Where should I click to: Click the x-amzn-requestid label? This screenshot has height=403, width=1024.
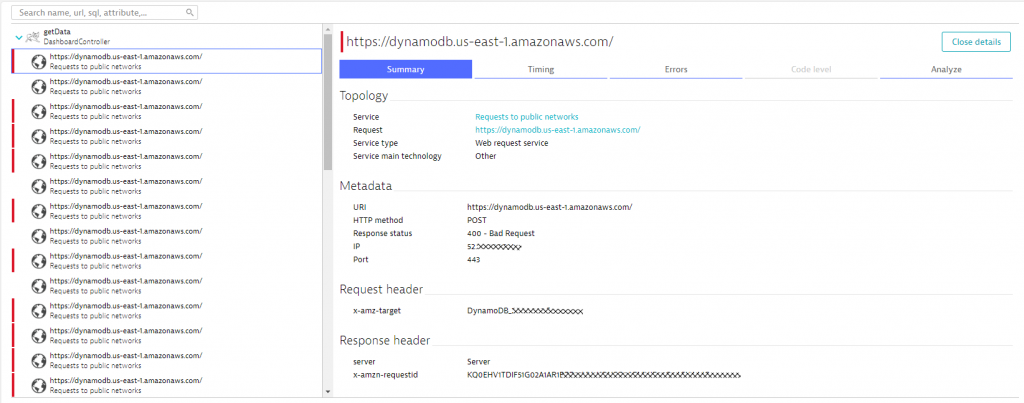[383, 375]
